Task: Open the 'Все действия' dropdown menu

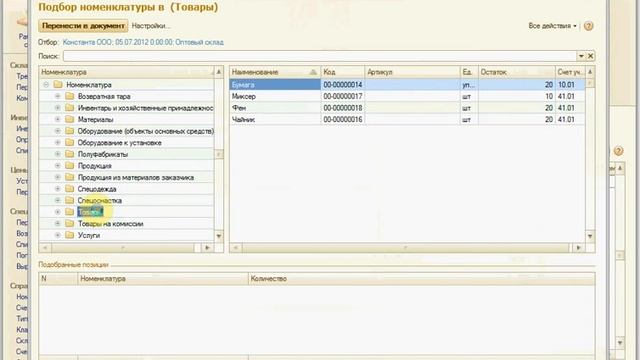Action: click(x=553, y=26)
